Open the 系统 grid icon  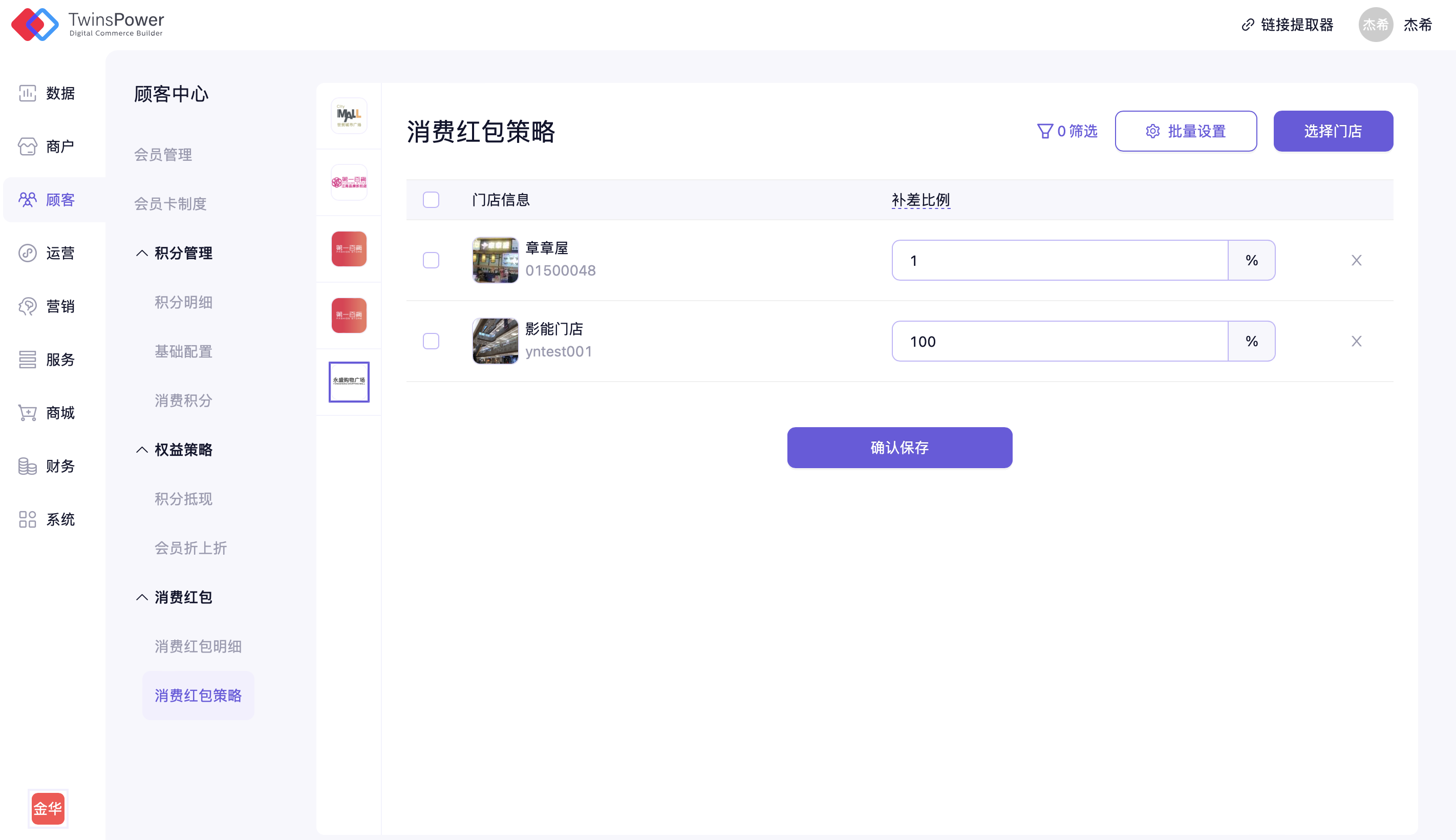(x=27, y=519)
